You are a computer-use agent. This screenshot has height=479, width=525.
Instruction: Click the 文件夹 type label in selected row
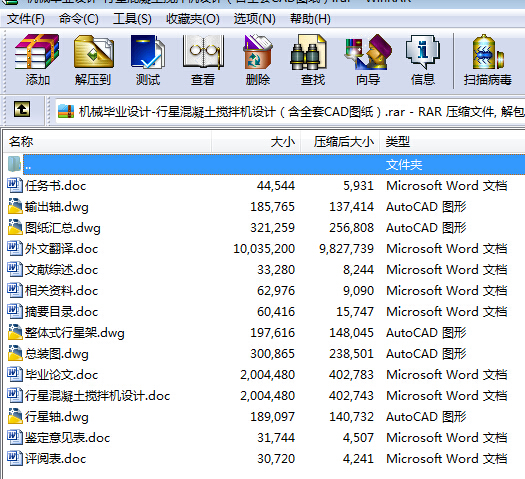pyautogui.click(x=404, y=165)
